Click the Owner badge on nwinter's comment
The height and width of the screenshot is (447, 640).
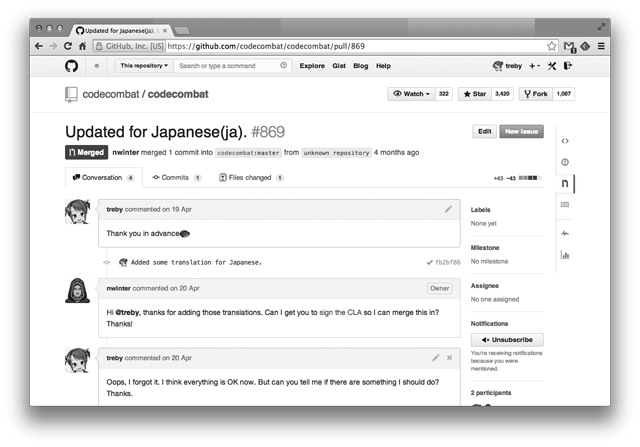pyautogui.click(x=439, y=288)
